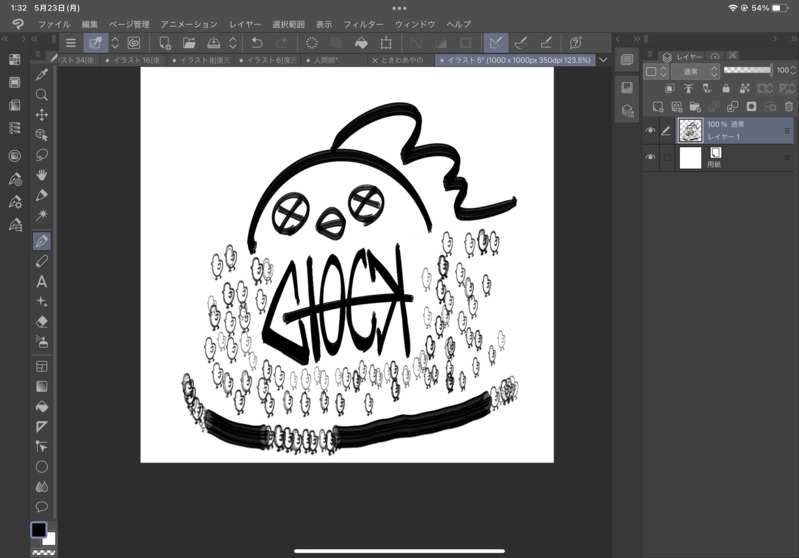Select the Eraser tool
The width and height of the screenshot is (799, 558).
[x=42, y=322]
